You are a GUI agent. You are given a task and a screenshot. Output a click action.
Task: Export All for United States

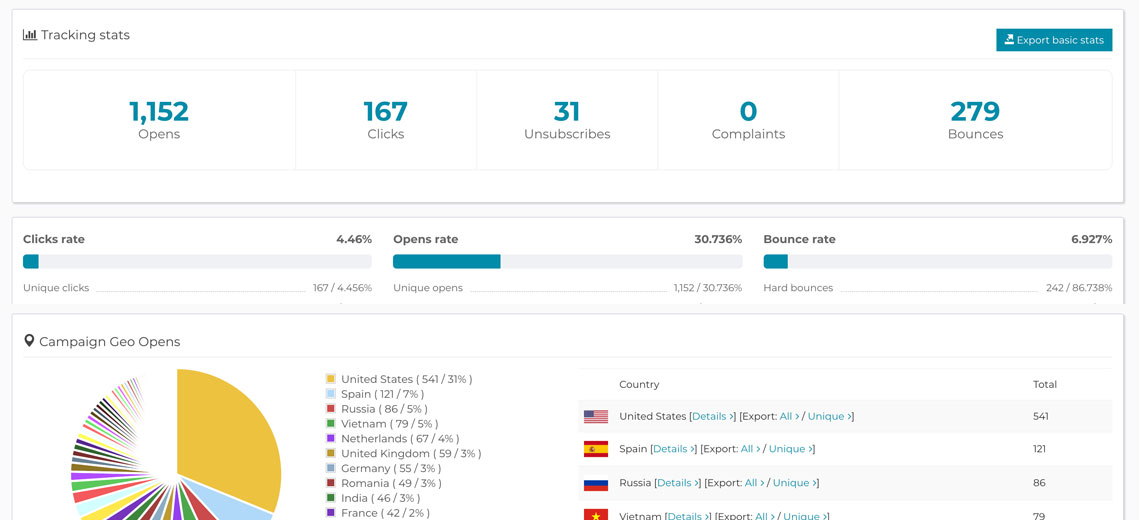(x=790, y=416)
